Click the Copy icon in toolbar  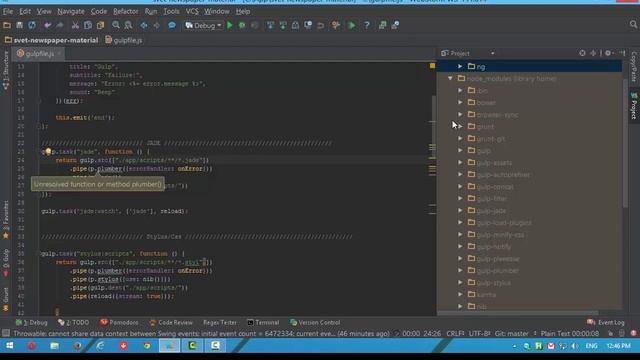(88, 25)
